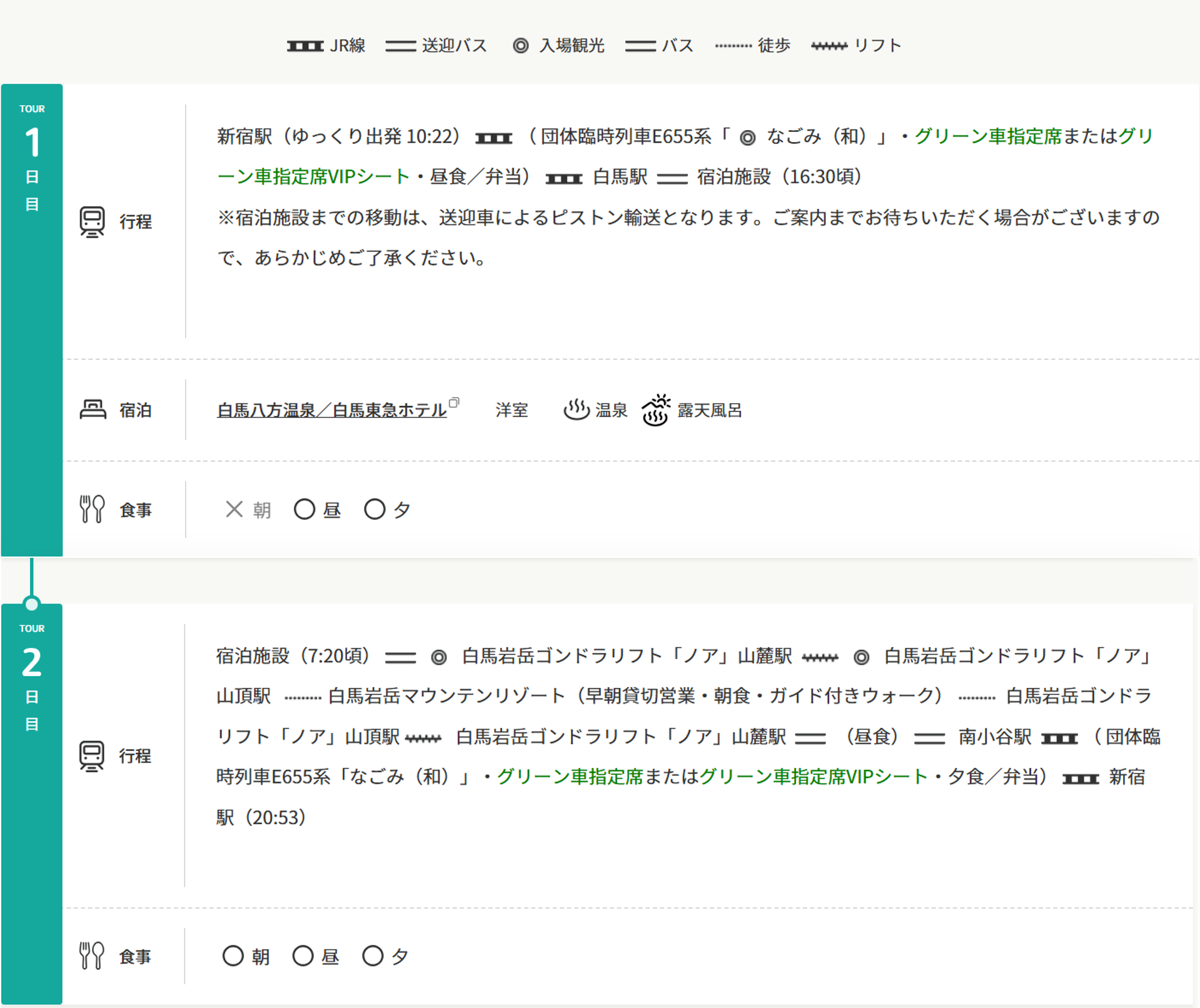Click the 温泉 hot spring icon
1200x1008 pixels.
coord(576,410)
